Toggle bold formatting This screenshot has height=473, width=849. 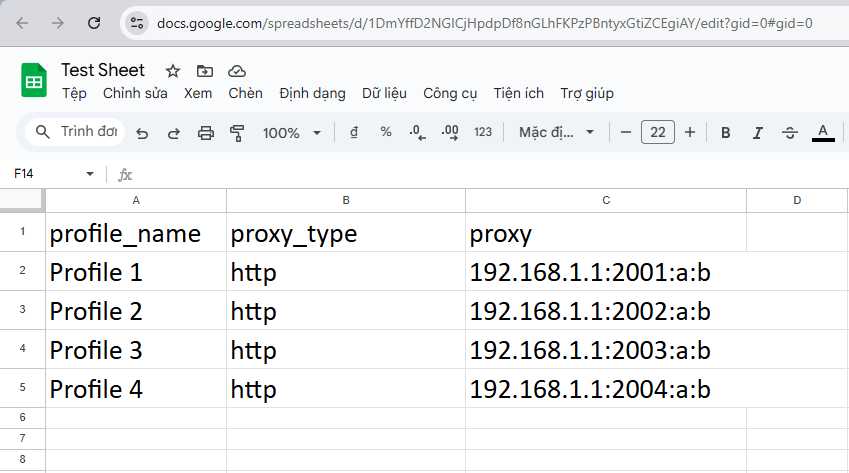[726, 133]
